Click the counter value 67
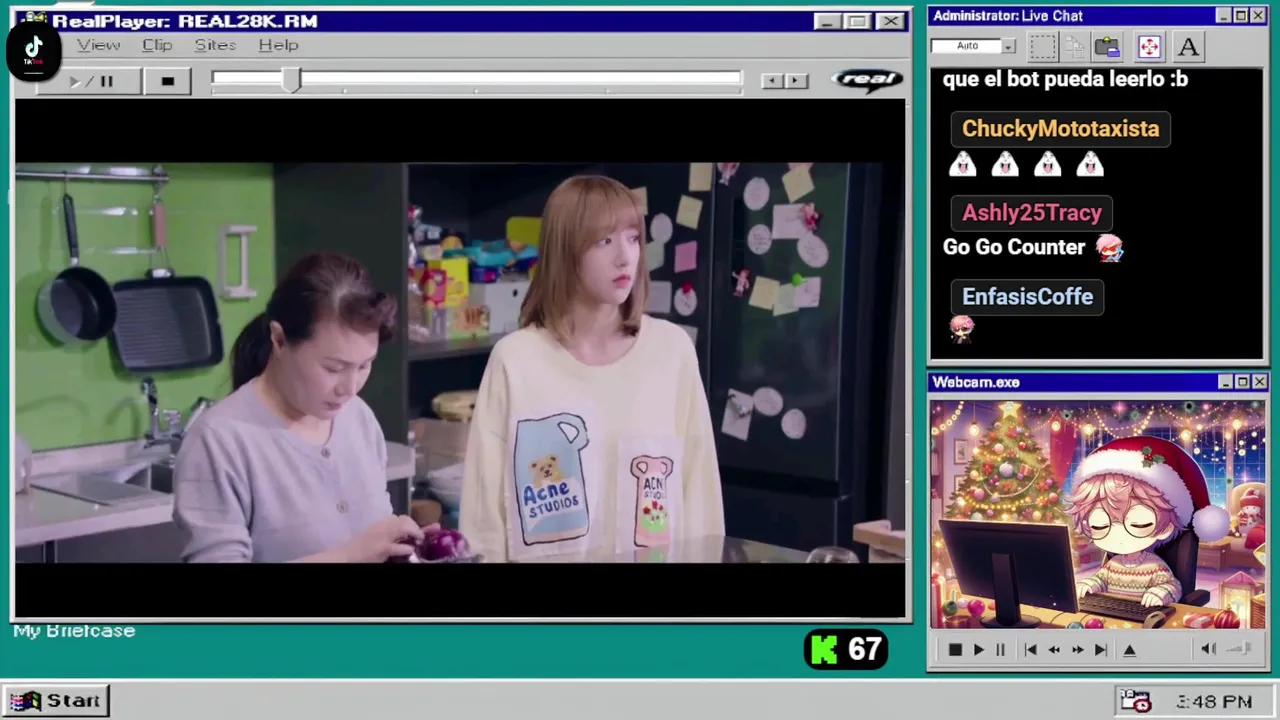This screenshot has height=720, width=1280. coord(865,650)
